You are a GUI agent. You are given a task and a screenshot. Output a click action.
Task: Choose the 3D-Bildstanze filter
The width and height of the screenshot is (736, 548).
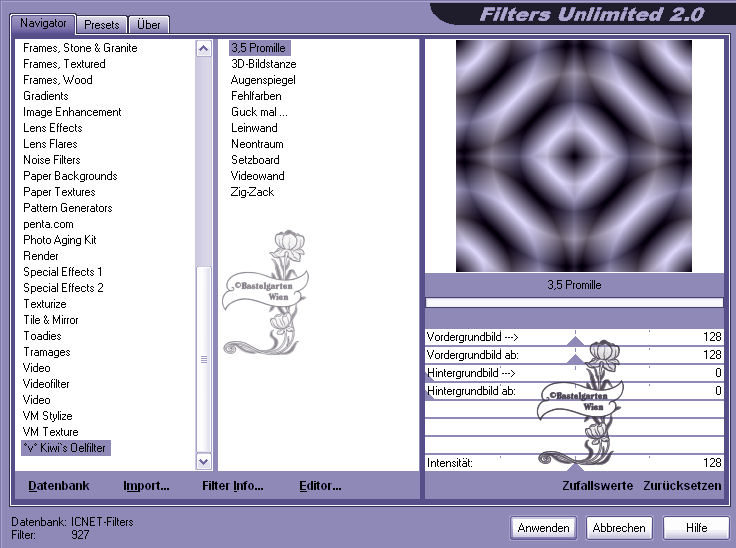[263, 64]
